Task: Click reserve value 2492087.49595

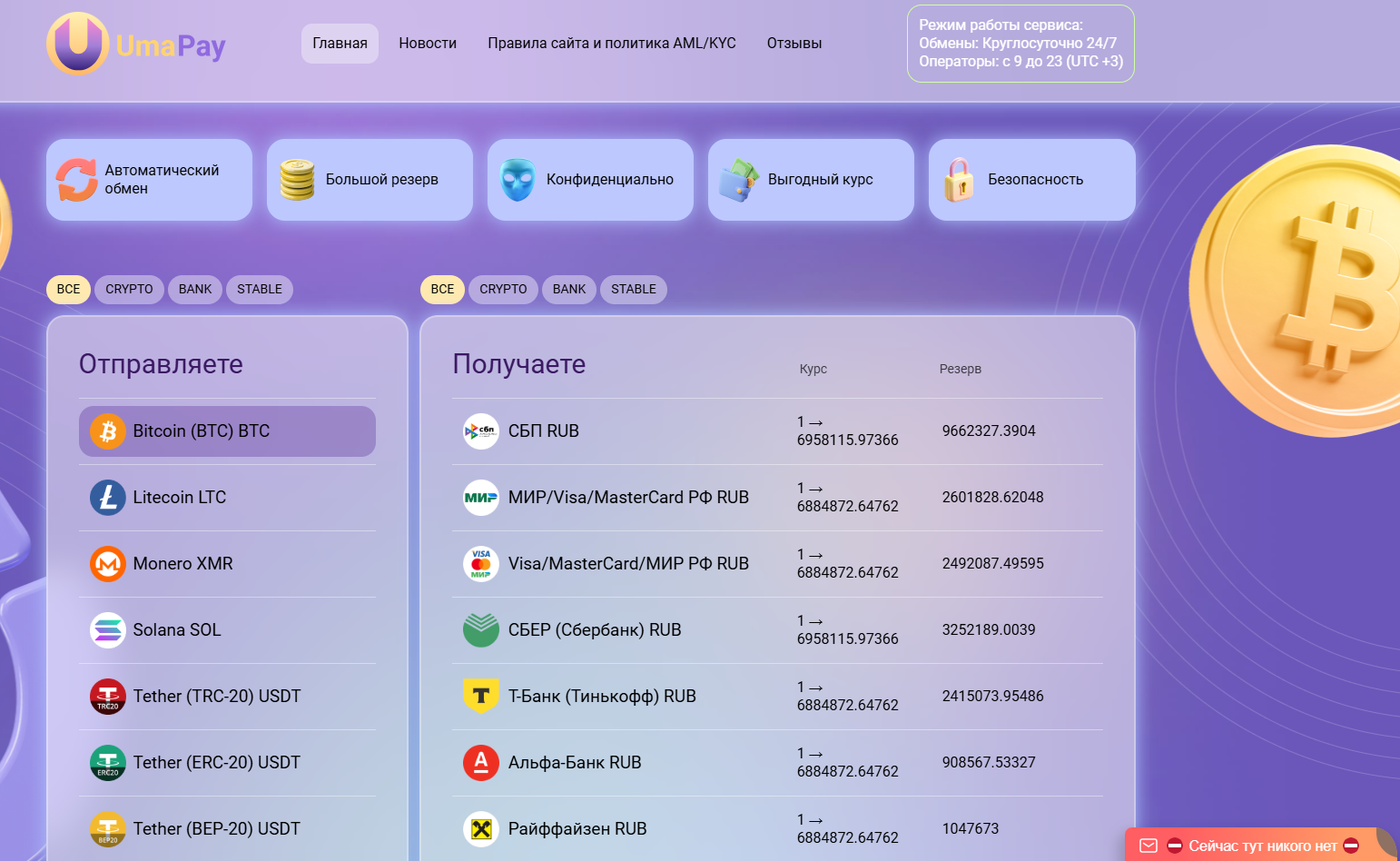Action: 992,564
